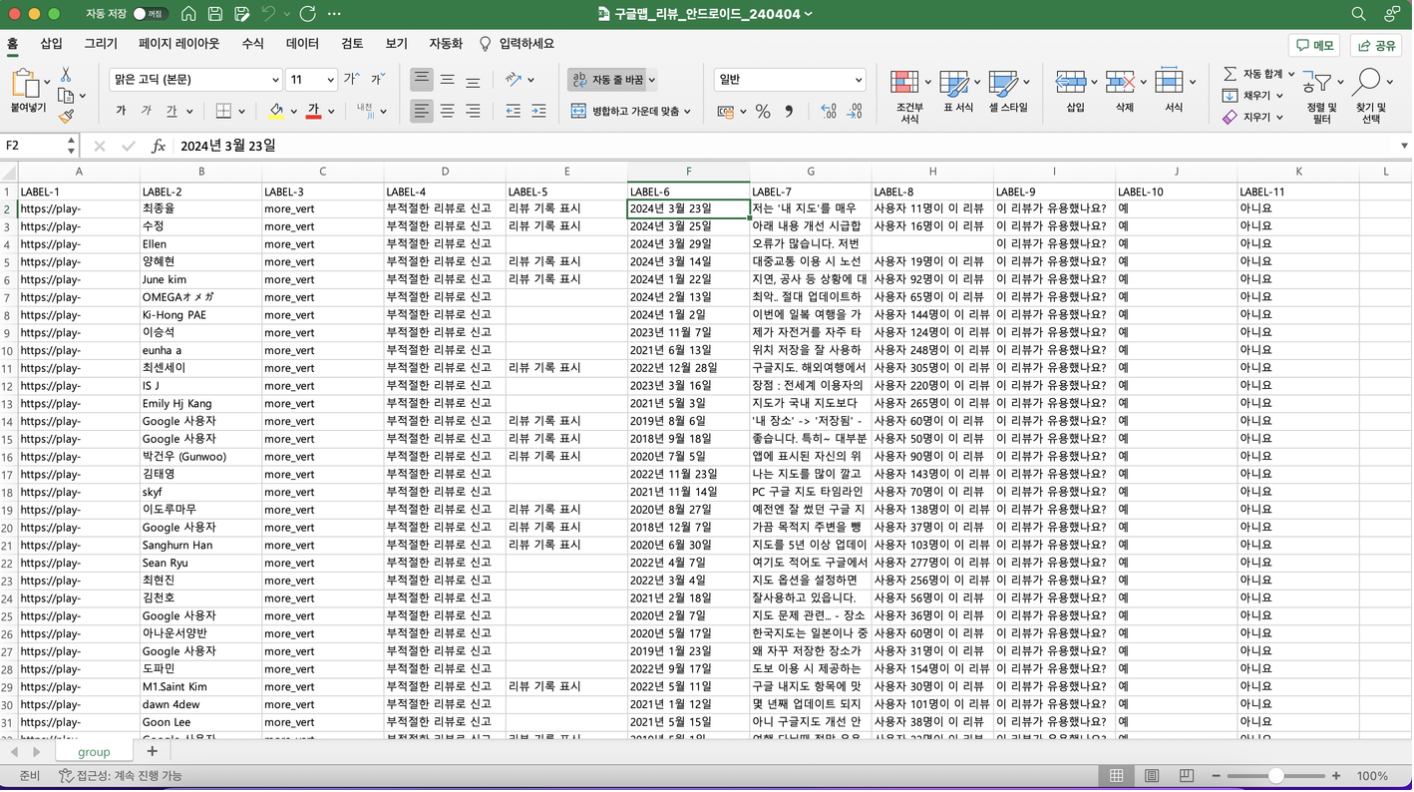1414x792 pixels.
Task: Click the Comments (메모) button
Action: click(x=1314, y=45)
